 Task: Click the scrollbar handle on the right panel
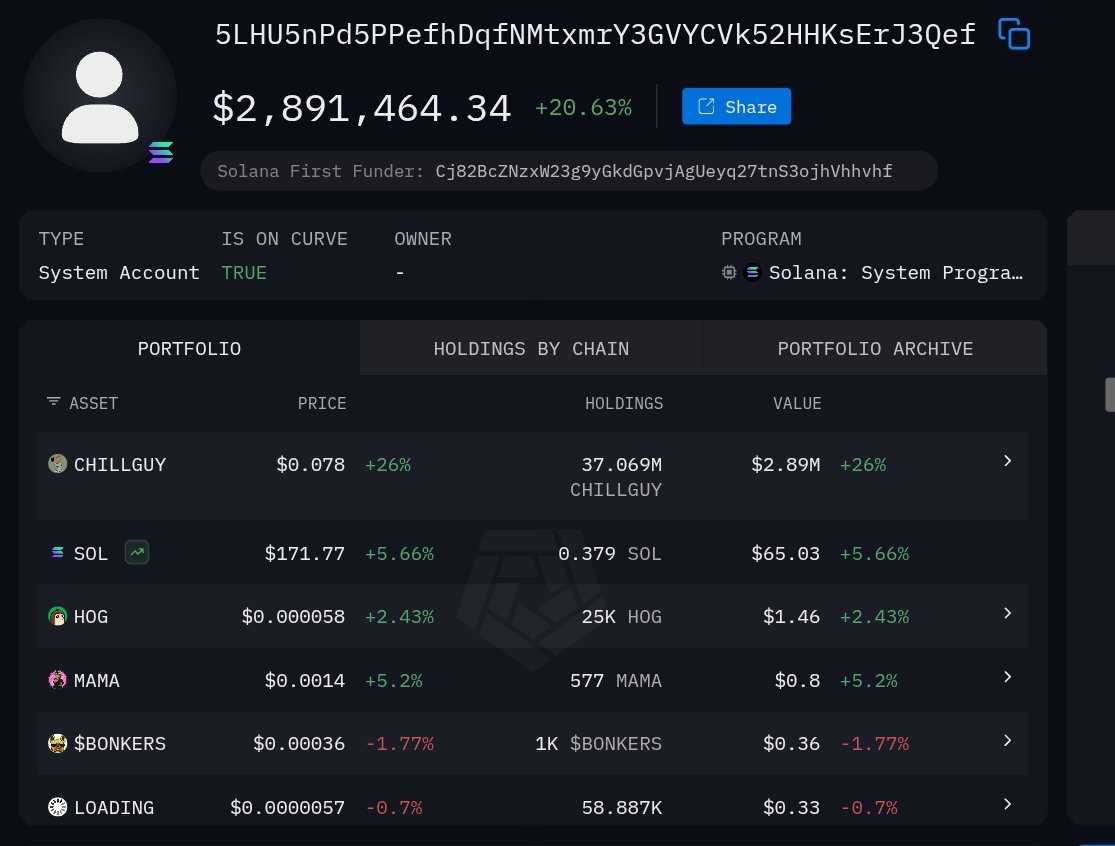tap(1109, 395)
